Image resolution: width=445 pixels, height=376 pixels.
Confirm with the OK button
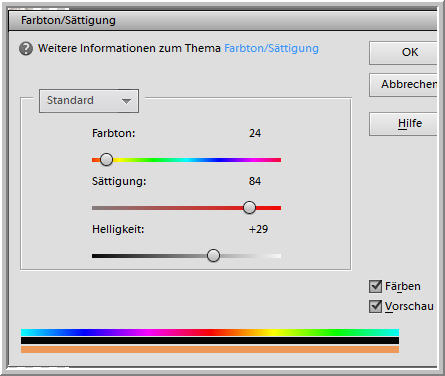[403, 53]
